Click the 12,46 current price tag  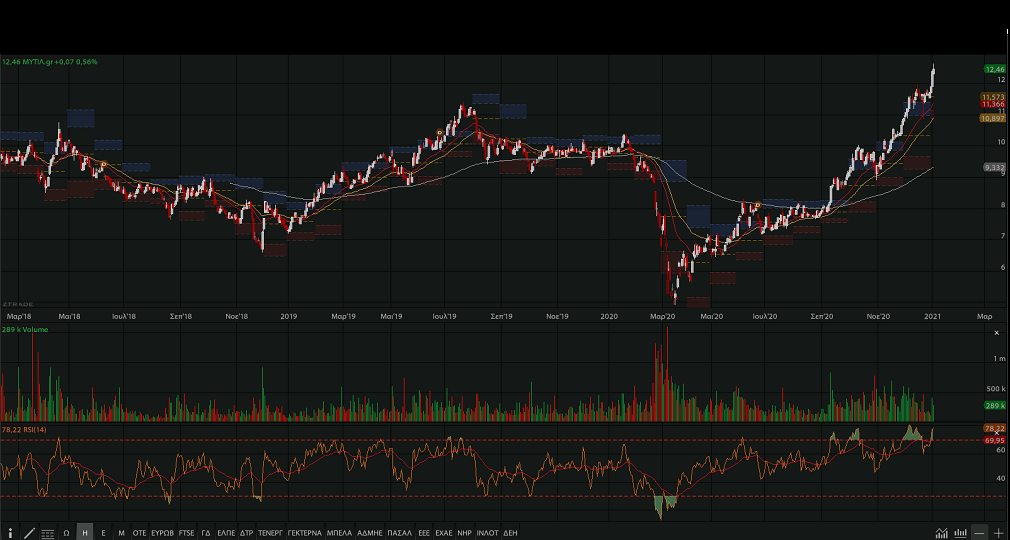(x=994, y=69)
